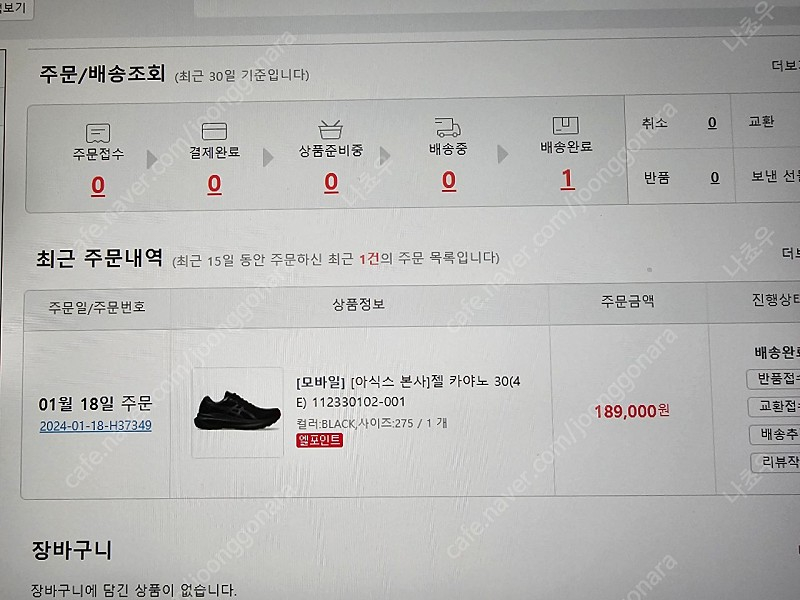Click 더보기 next to 최근 주문내역
Screen dimensions: 800x600
pyautogui.click(x=789, y=252)
